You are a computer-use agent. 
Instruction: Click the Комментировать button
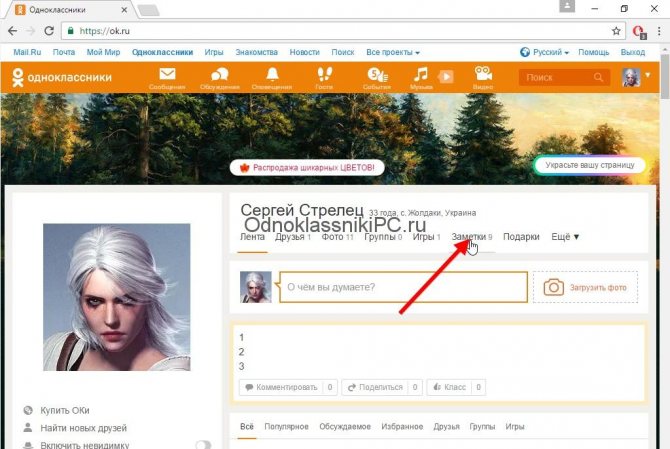point(288,387)
